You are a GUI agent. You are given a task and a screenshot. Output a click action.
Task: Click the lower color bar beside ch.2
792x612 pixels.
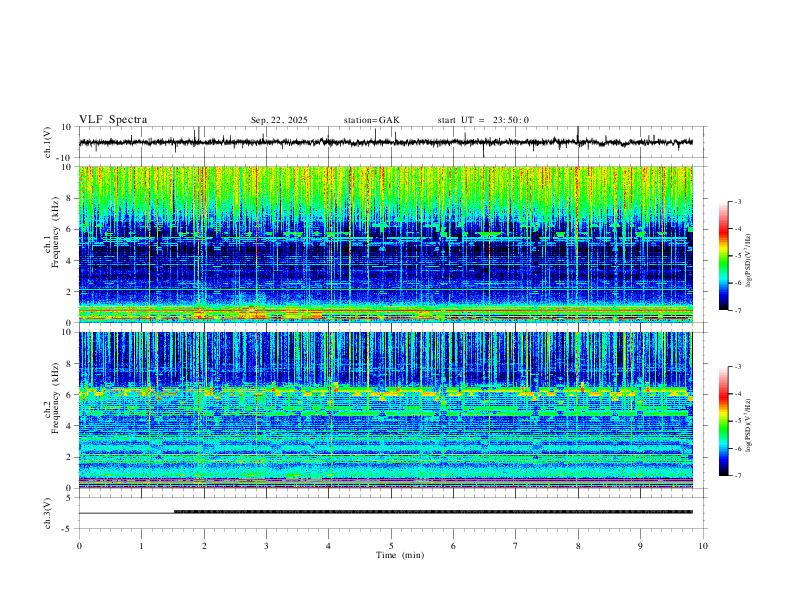tap(723, 421)
